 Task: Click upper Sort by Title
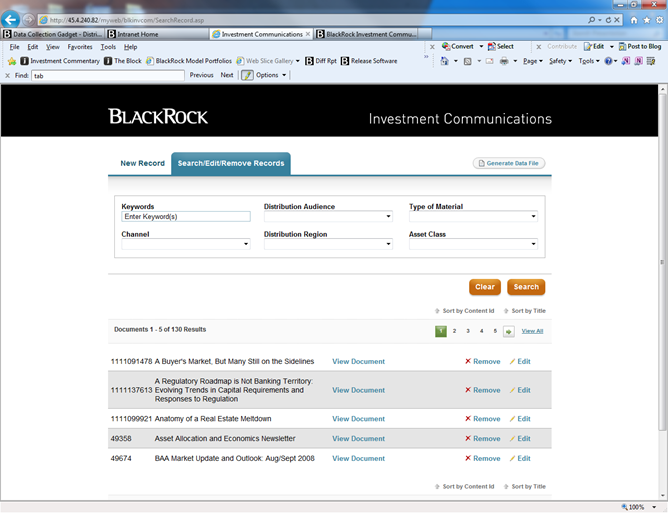(524, 311)
